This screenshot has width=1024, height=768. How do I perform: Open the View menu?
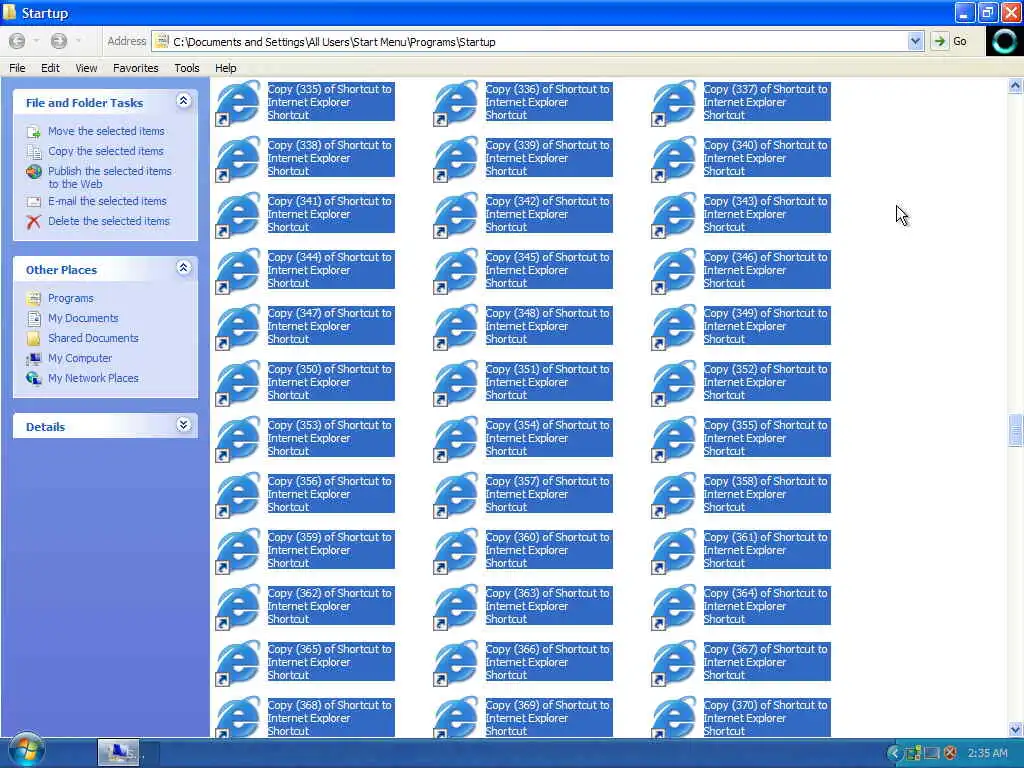[x=86, y=68]
